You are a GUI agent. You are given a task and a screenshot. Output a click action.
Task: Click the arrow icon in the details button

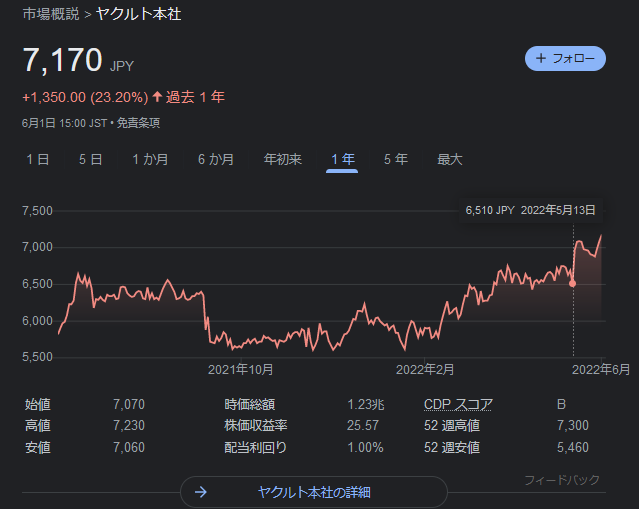coord(201,492)
